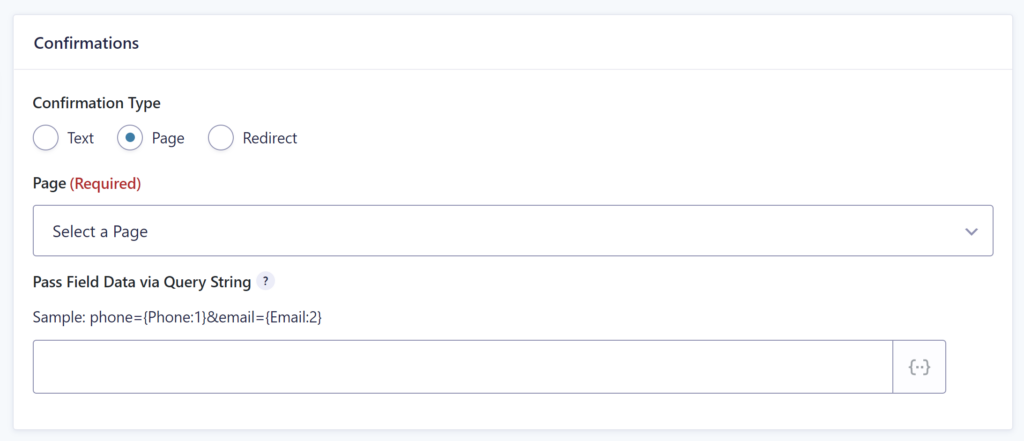The height and width of the screenshot is (441, 1024).
Task: Click the Confirmations section heading
Action: pos(86,43)
